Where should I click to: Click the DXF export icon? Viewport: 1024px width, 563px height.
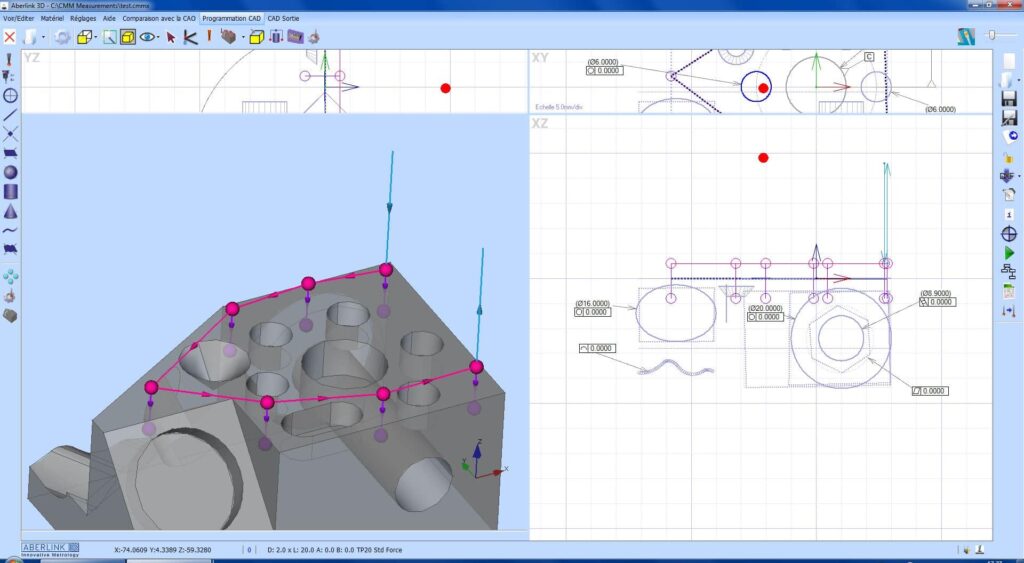pos(1006,176)
